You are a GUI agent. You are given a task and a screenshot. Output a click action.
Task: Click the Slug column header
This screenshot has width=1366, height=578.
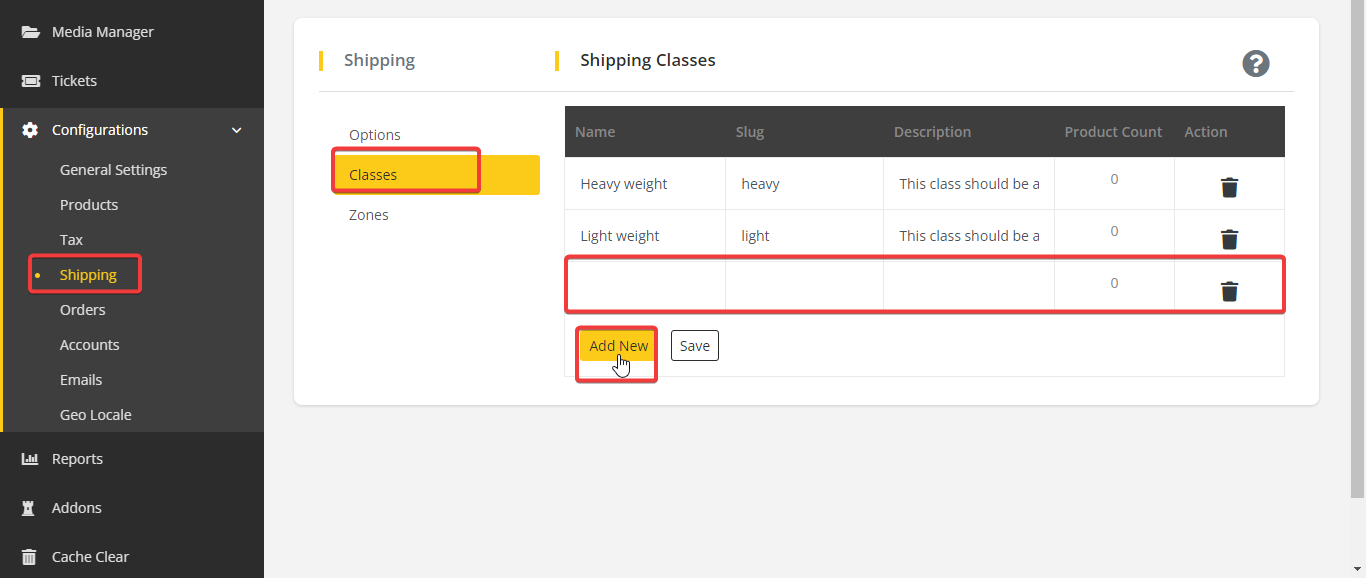750,132
